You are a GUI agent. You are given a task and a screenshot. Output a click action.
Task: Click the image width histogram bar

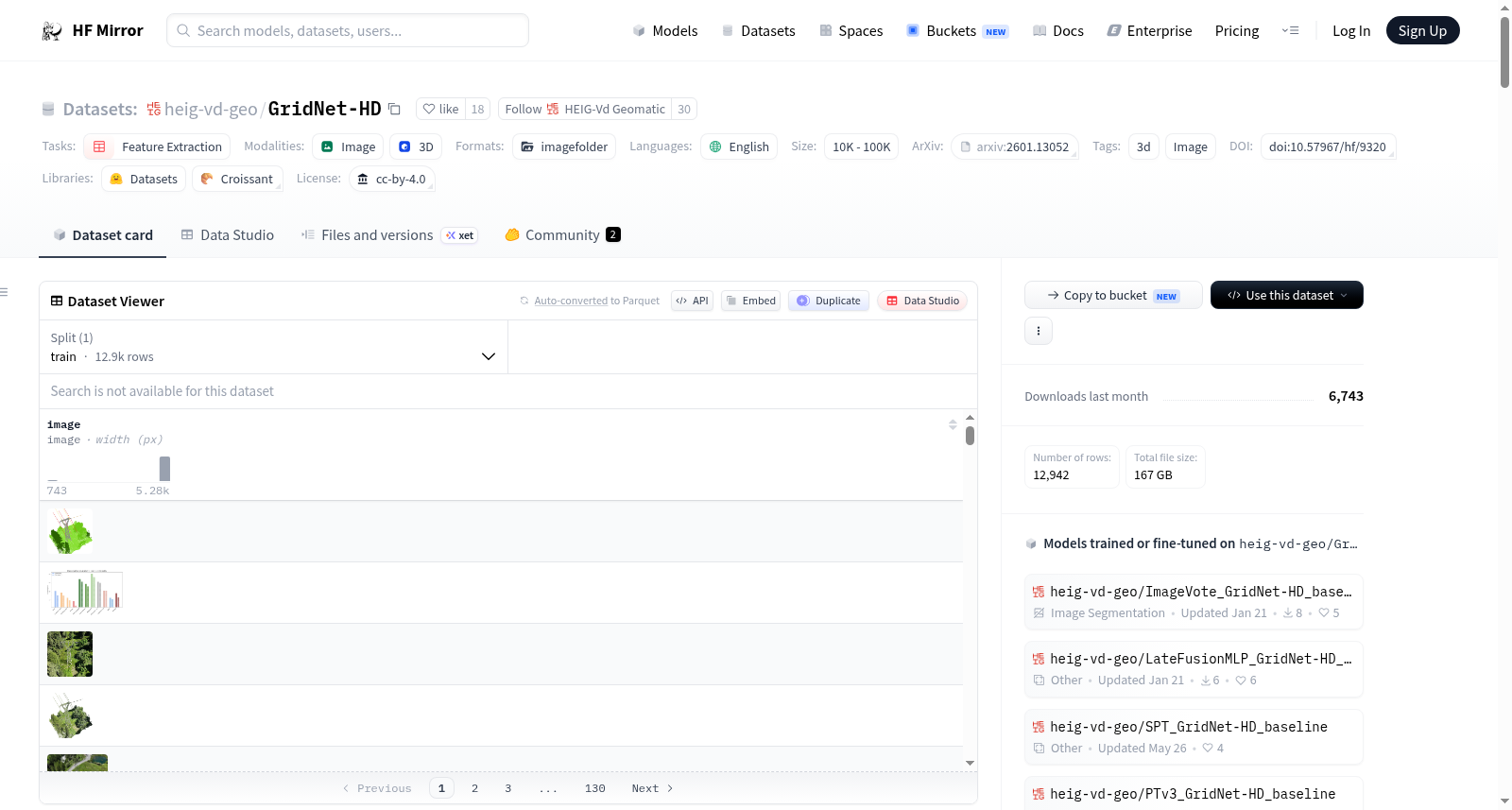pos(164,469)
